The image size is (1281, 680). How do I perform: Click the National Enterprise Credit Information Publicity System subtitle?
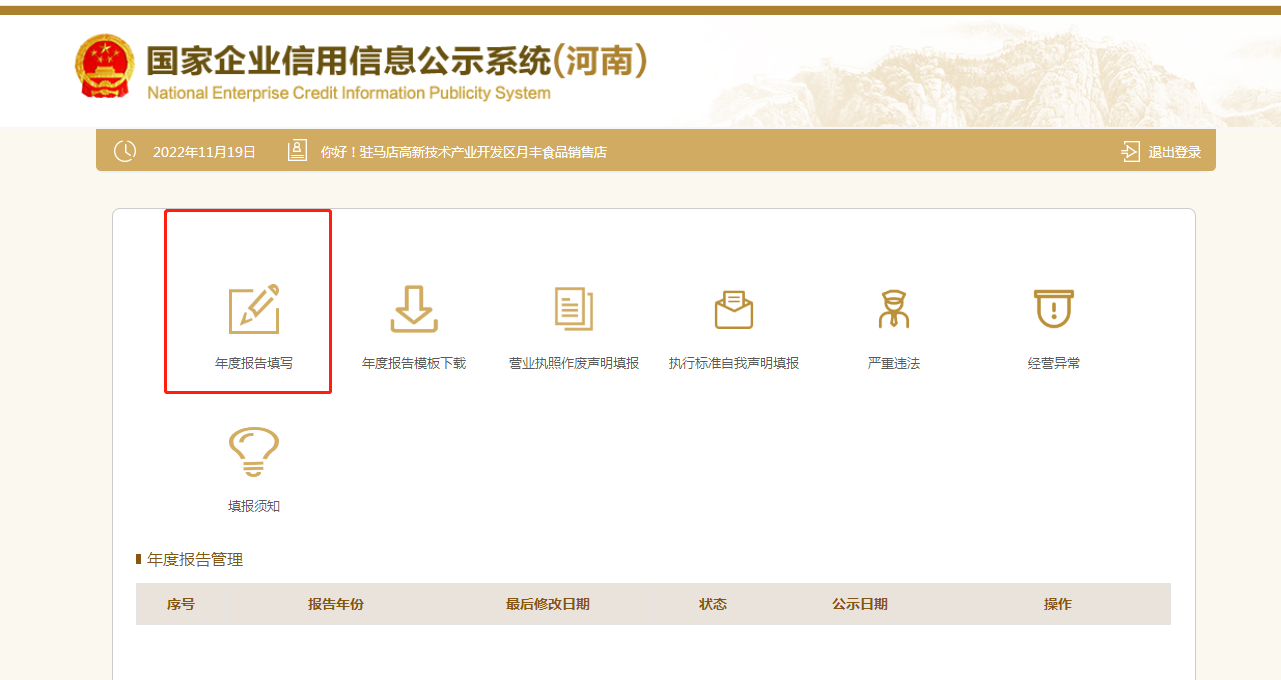click(x=348, y=93)
